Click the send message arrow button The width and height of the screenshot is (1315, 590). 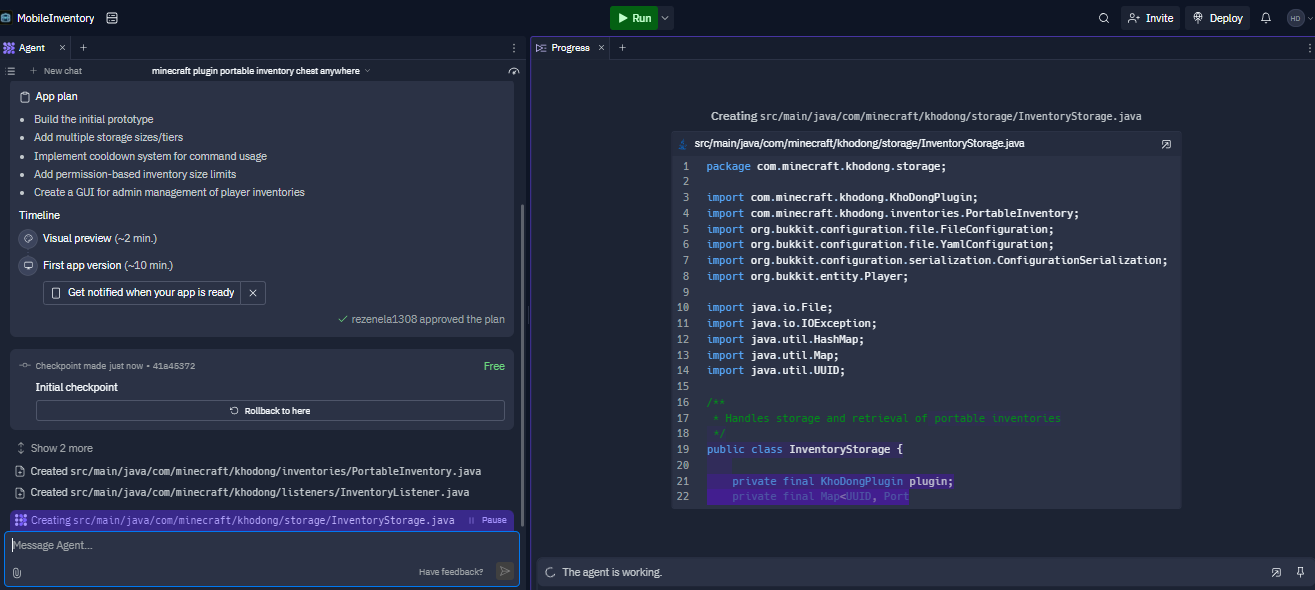point(505,571)
